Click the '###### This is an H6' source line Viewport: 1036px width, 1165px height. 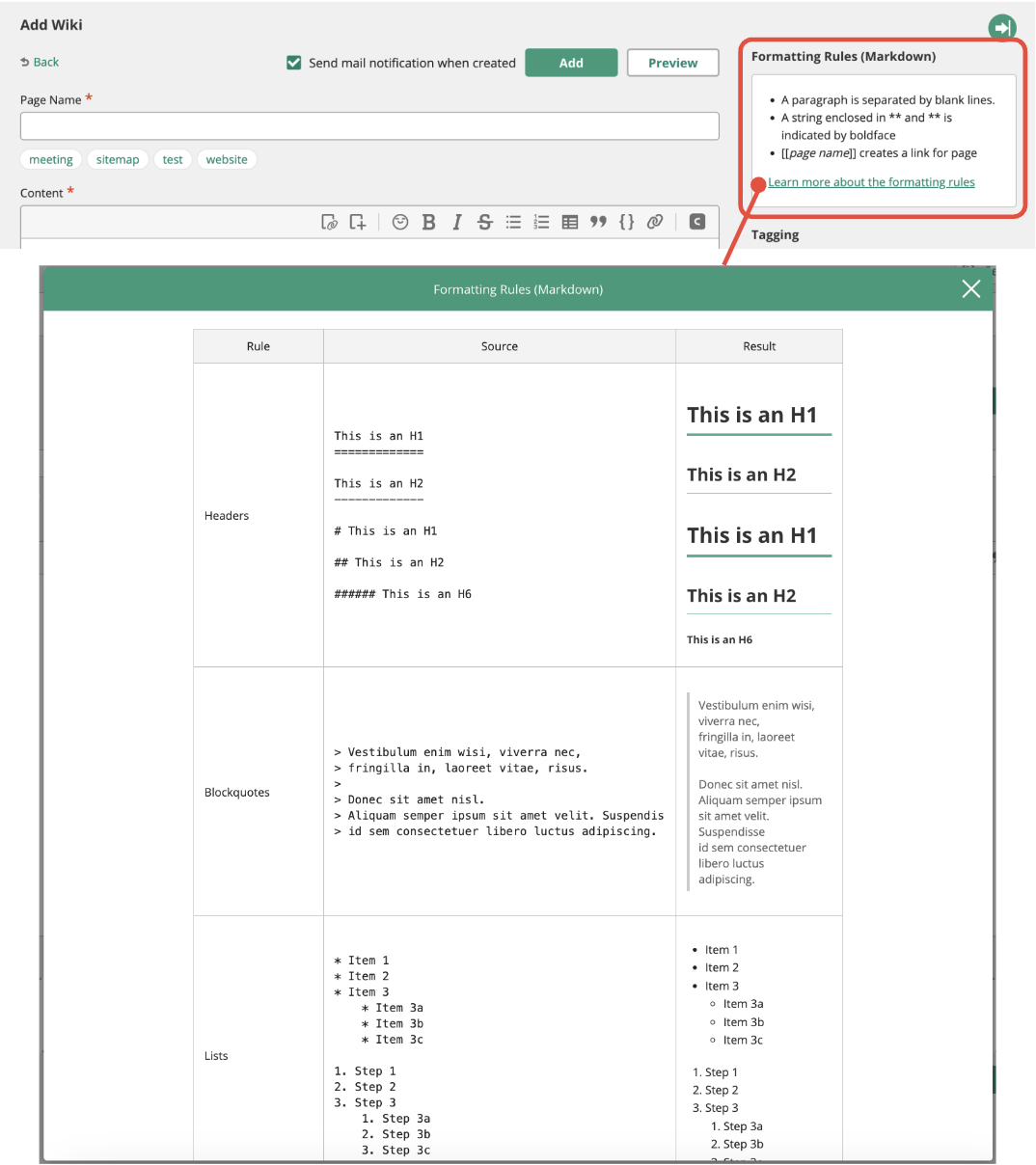point(403,594)
